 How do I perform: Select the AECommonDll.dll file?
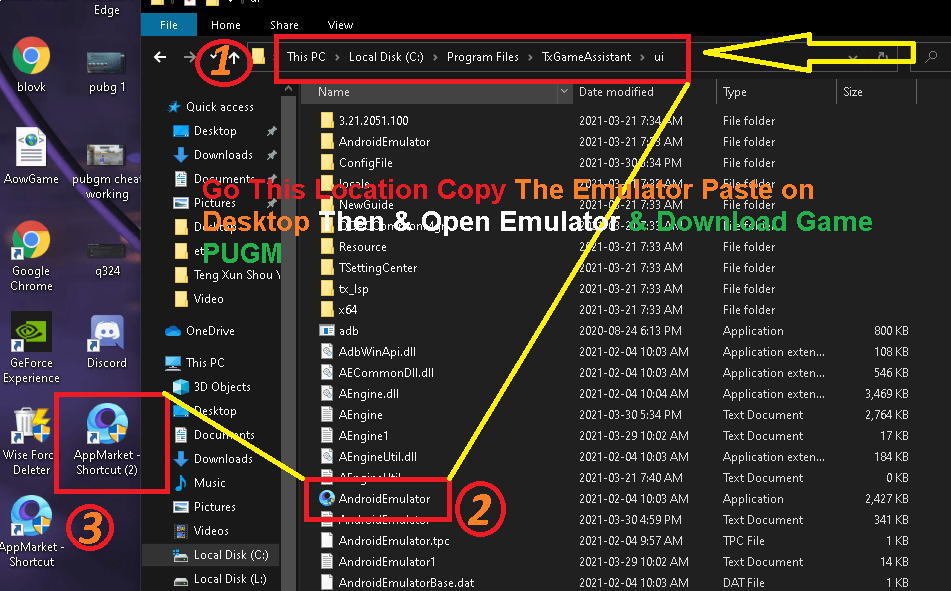386,373
